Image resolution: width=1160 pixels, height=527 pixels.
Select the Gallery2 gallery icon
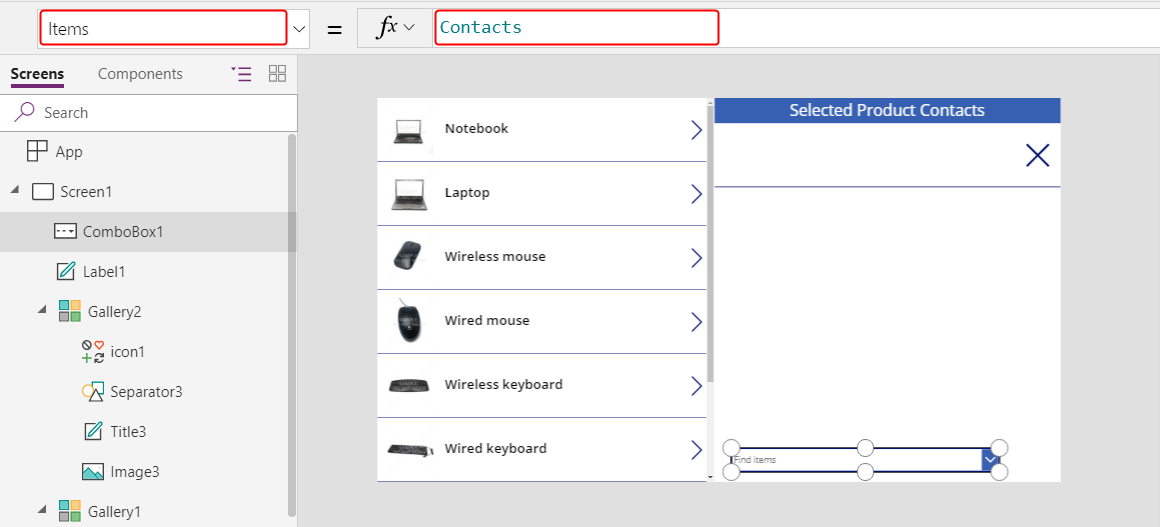70,311
